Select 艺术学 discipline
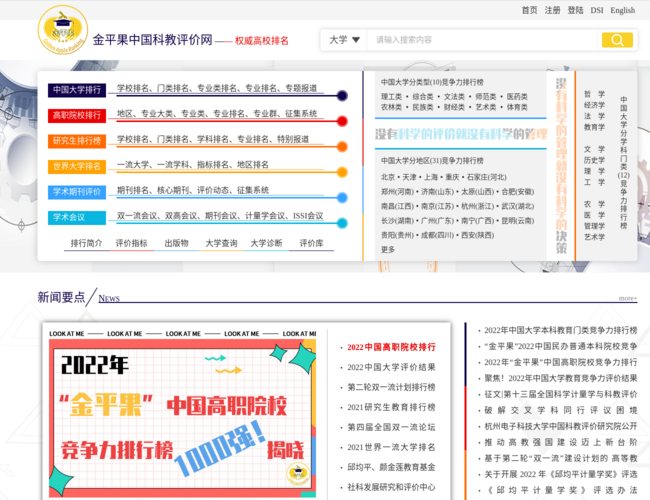The width and height of the screenshot is (650, 500). click(x=594, y=237)
